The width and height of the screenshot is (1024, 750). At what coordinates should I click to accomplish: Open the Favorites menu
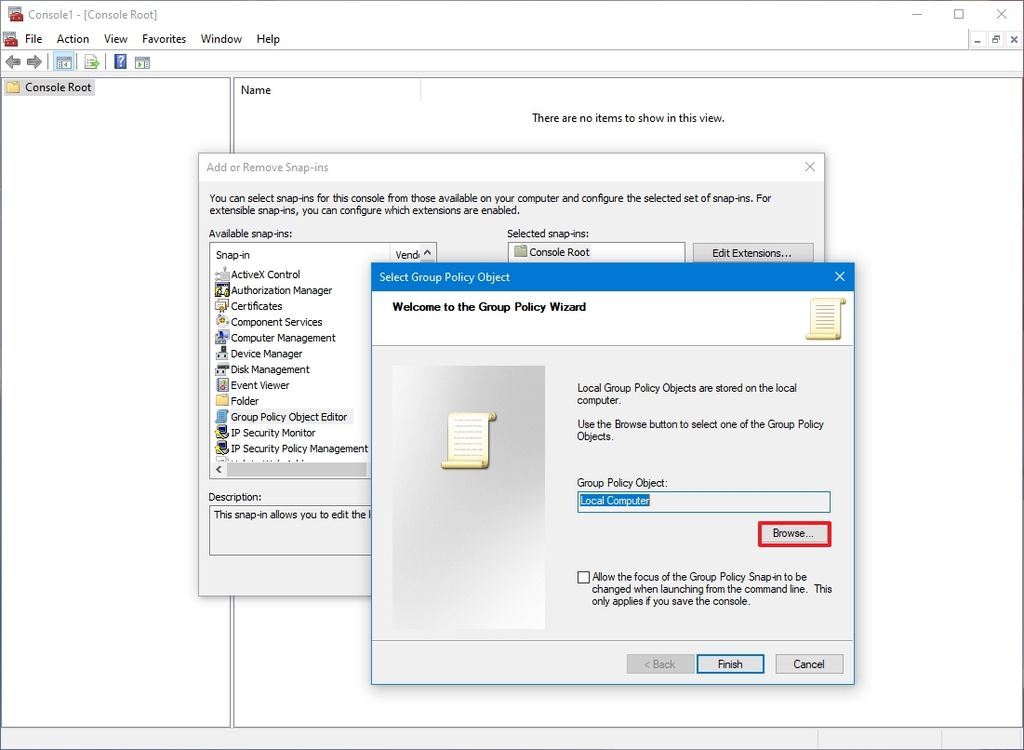point(163,39)
